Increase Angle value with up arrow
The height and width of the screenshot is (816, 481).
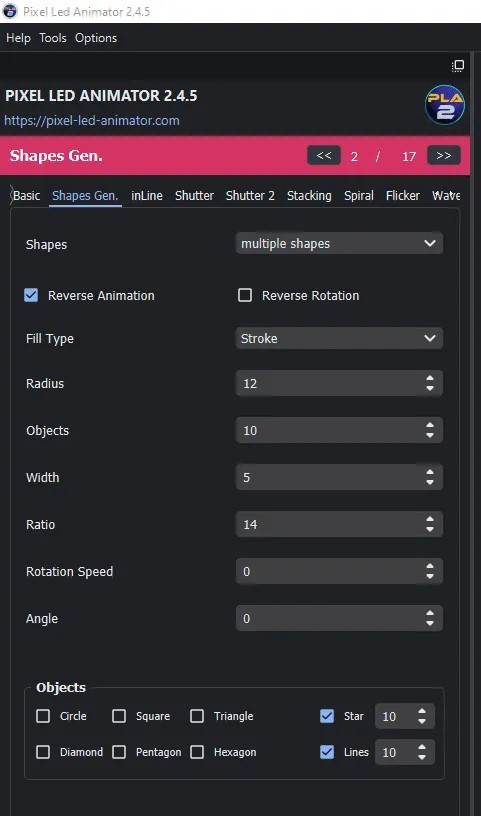[429, 613]
